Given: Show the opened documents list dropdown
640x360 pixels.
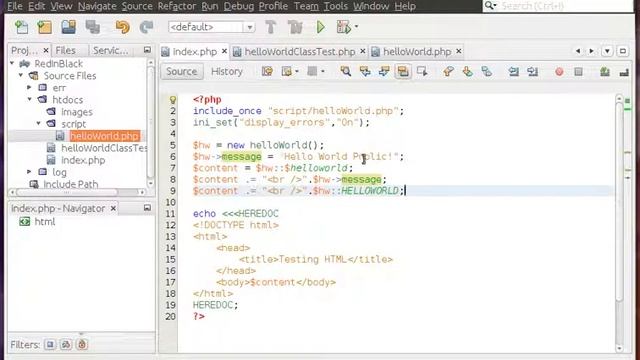Looking at the screenshot, I should click(607, 51).
